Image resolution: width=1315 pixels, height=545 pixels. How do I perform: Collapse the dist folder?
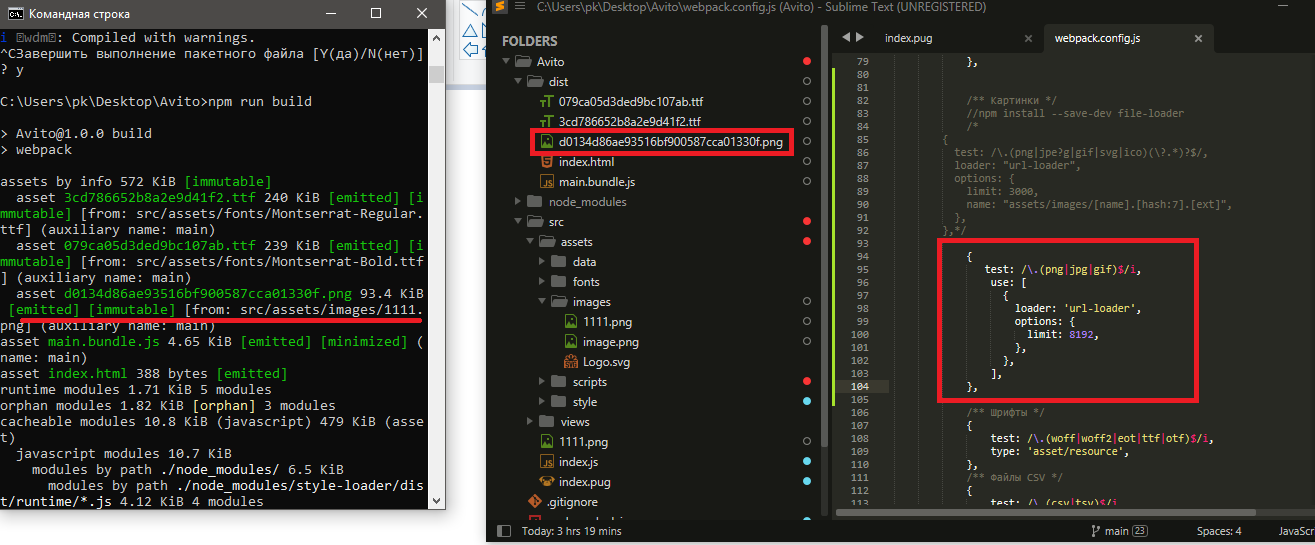pos(518,82)
